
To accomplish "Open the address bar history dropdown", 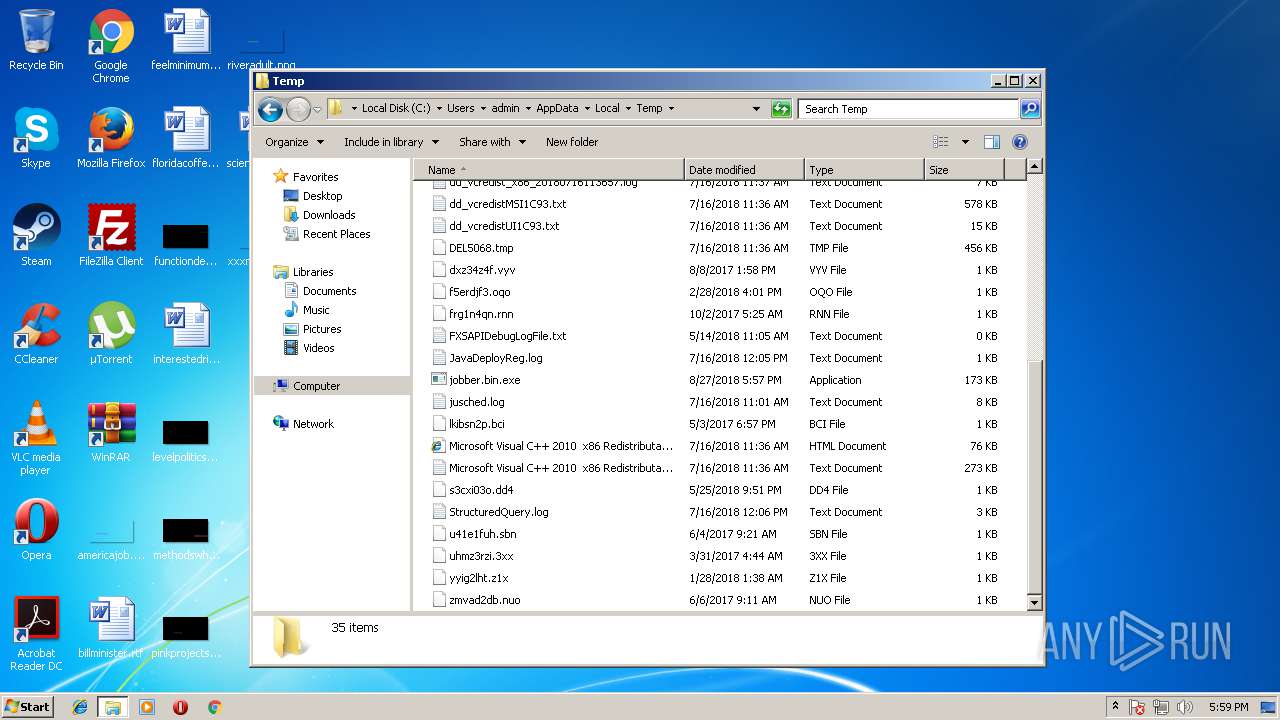I will (x=756, y=109).
